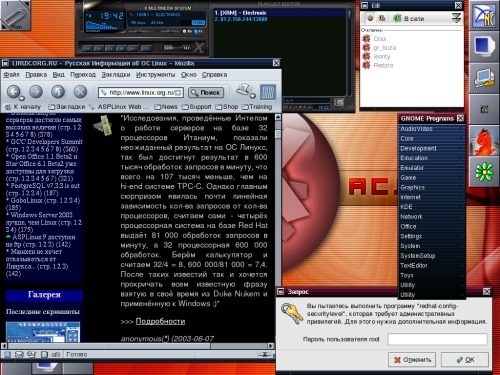This screenshot has width=500, height=375.
Task: Launch the green ICQ flower dock icon
Action: coord(484,172)
